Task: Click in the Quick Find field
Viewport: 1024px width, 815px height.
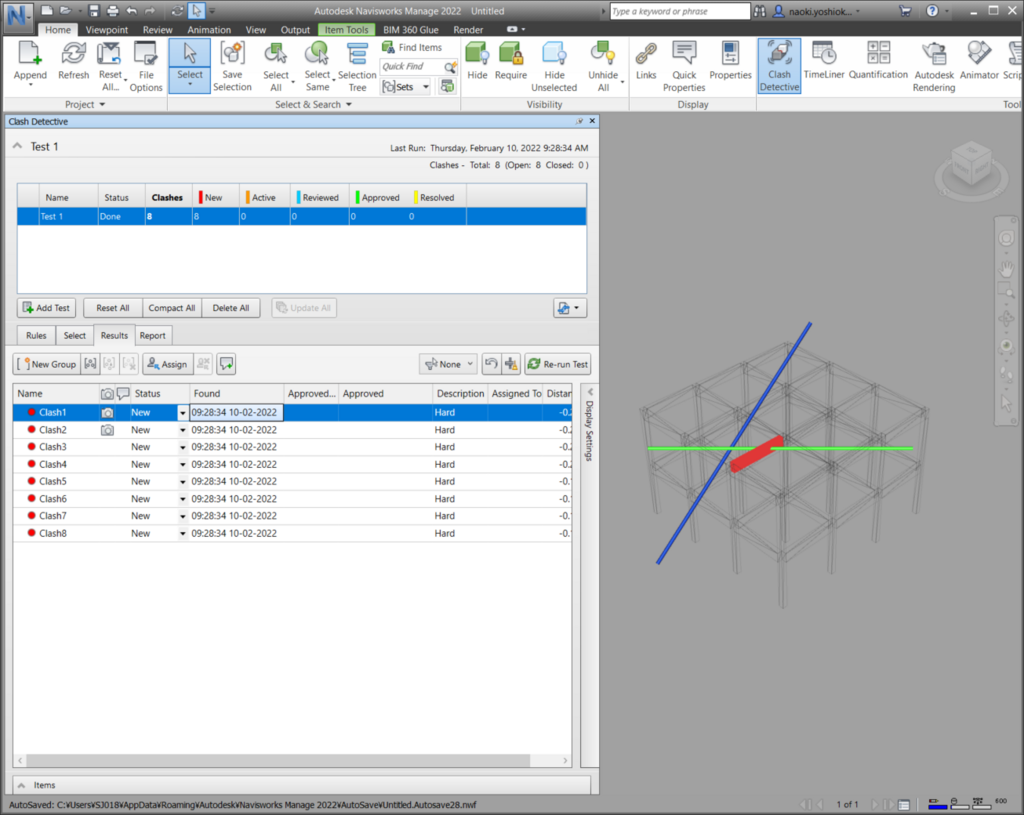Action: point(411,67)
